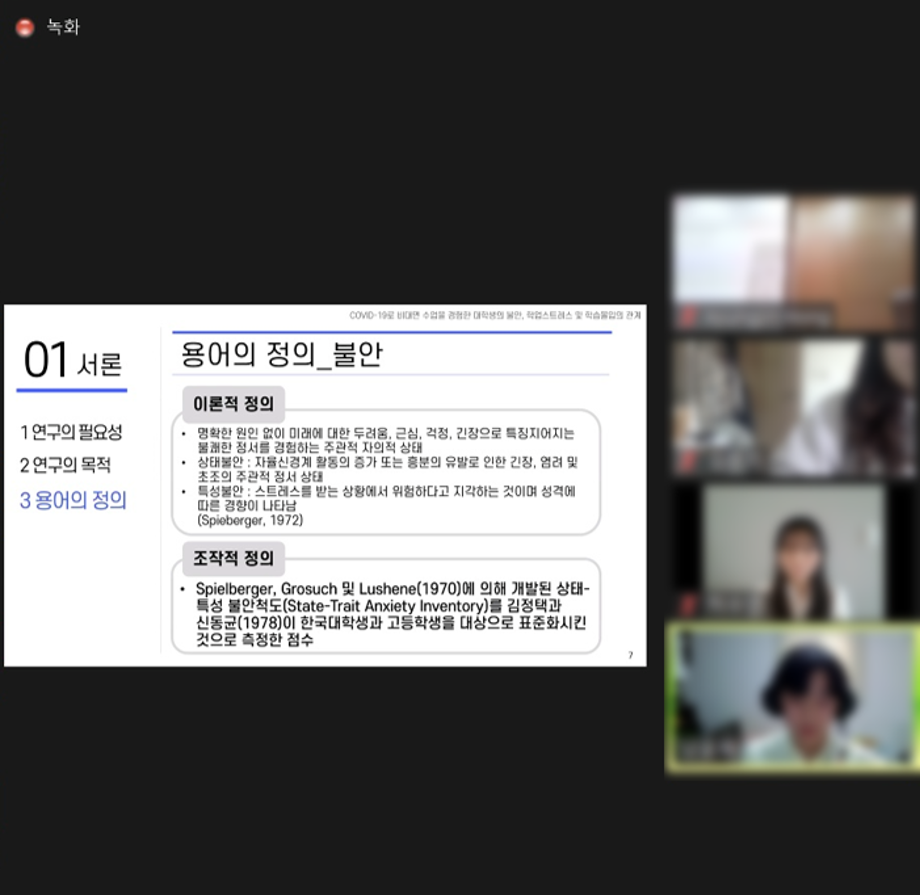
Task: Select 2 연구의 목적 in slide outline
Action: 65,466
